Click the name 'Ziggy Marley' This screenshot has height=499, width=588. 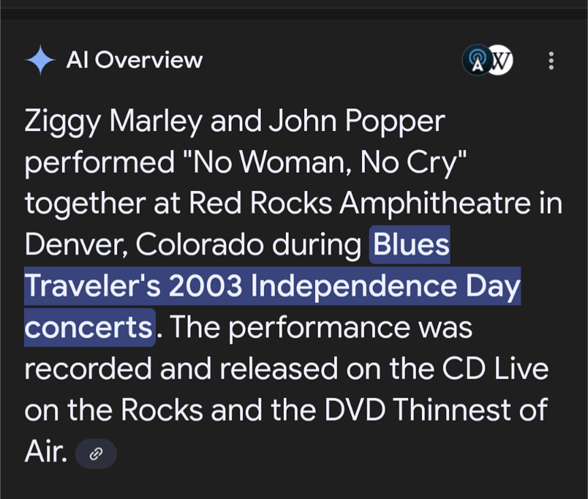(x=113, y=121)
